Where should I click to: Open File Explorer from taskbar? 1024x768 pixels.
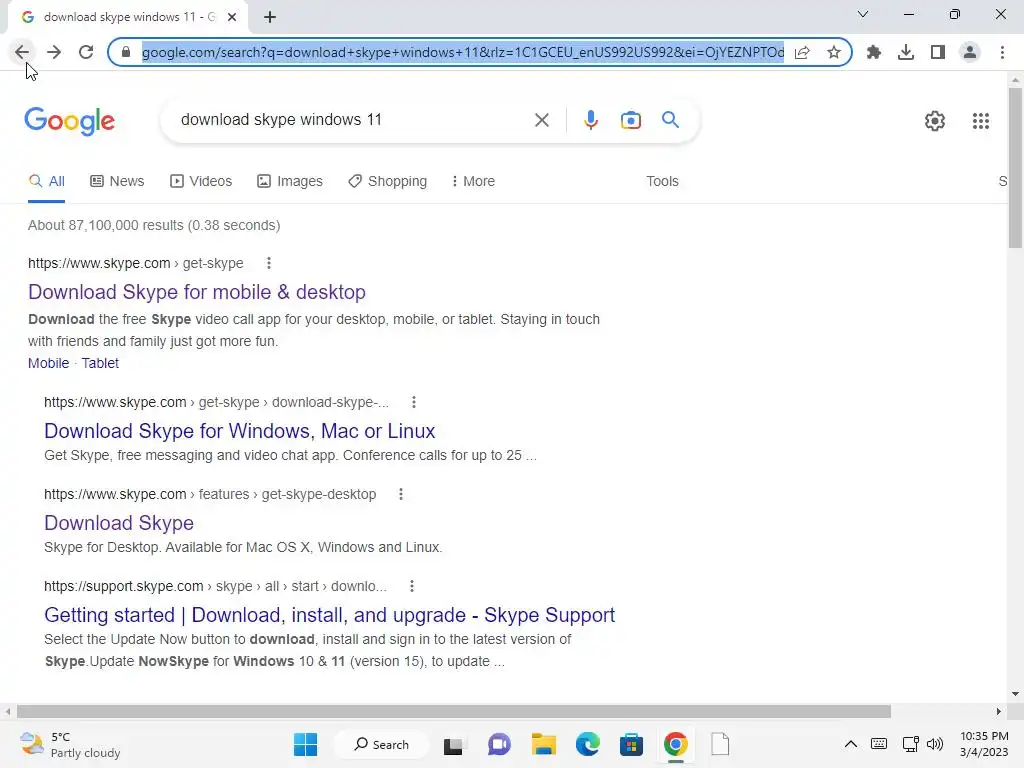(543, 744)
